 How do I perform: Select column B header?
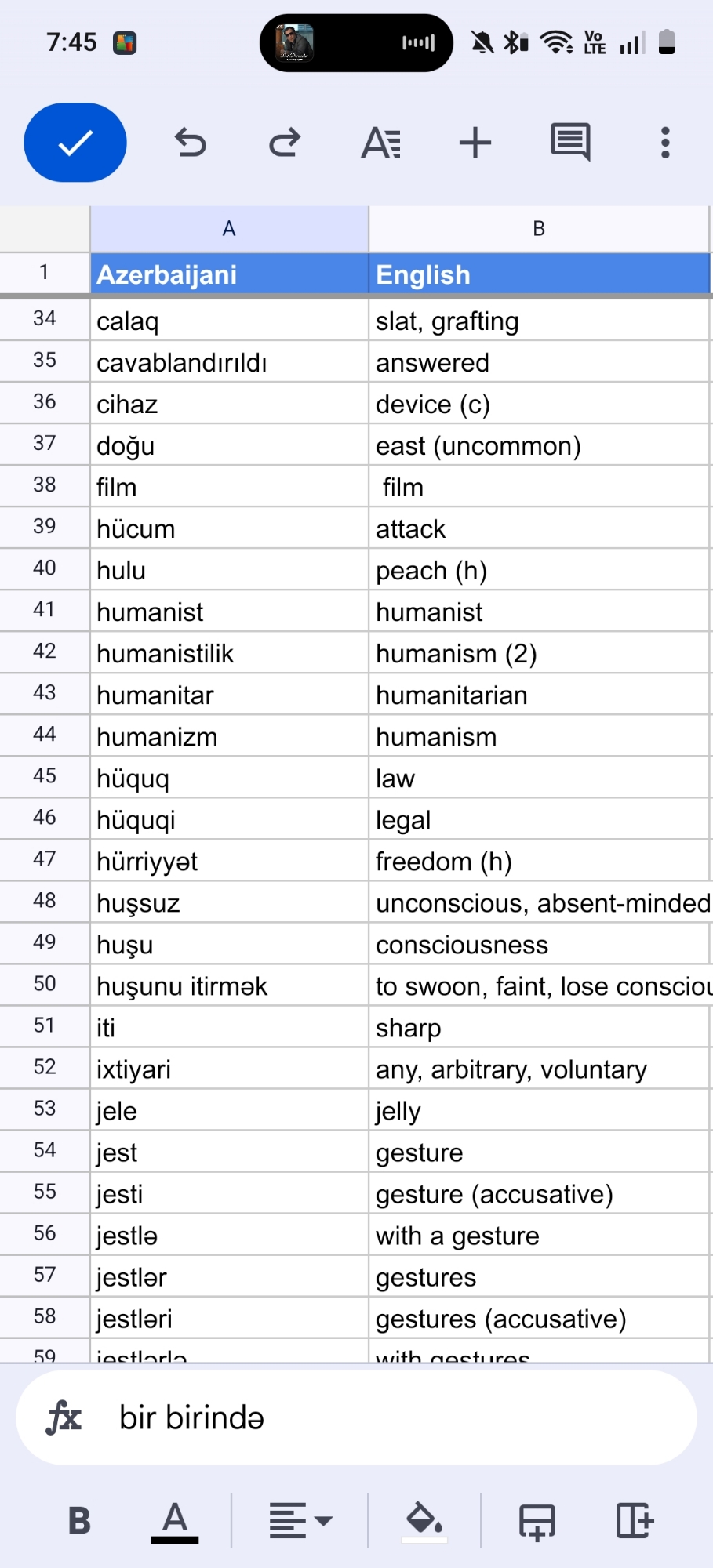click(x=539, y=229)
